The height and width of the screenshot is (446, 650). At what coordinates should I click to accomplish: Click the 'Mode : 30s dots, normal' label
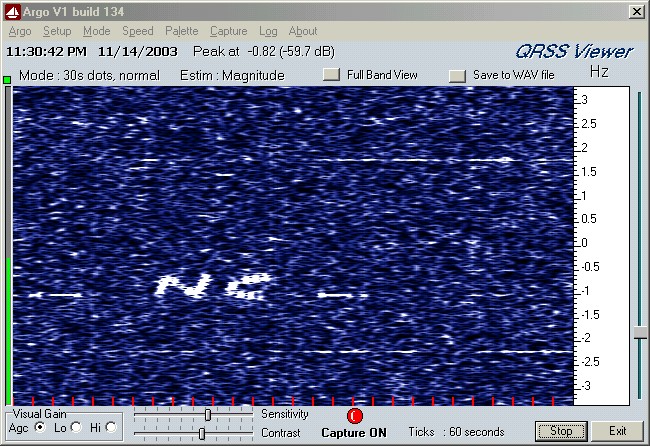tap(89, 75)
